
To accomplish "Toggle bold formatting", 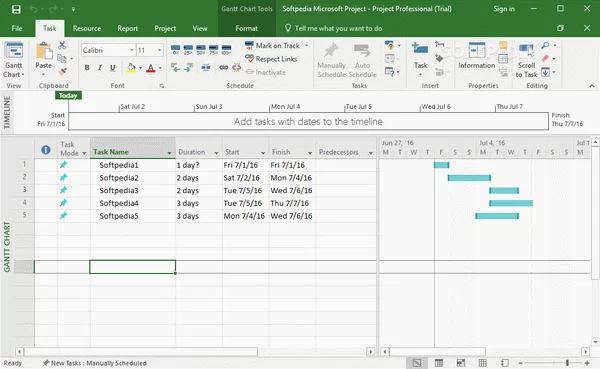I will (87, 68).
